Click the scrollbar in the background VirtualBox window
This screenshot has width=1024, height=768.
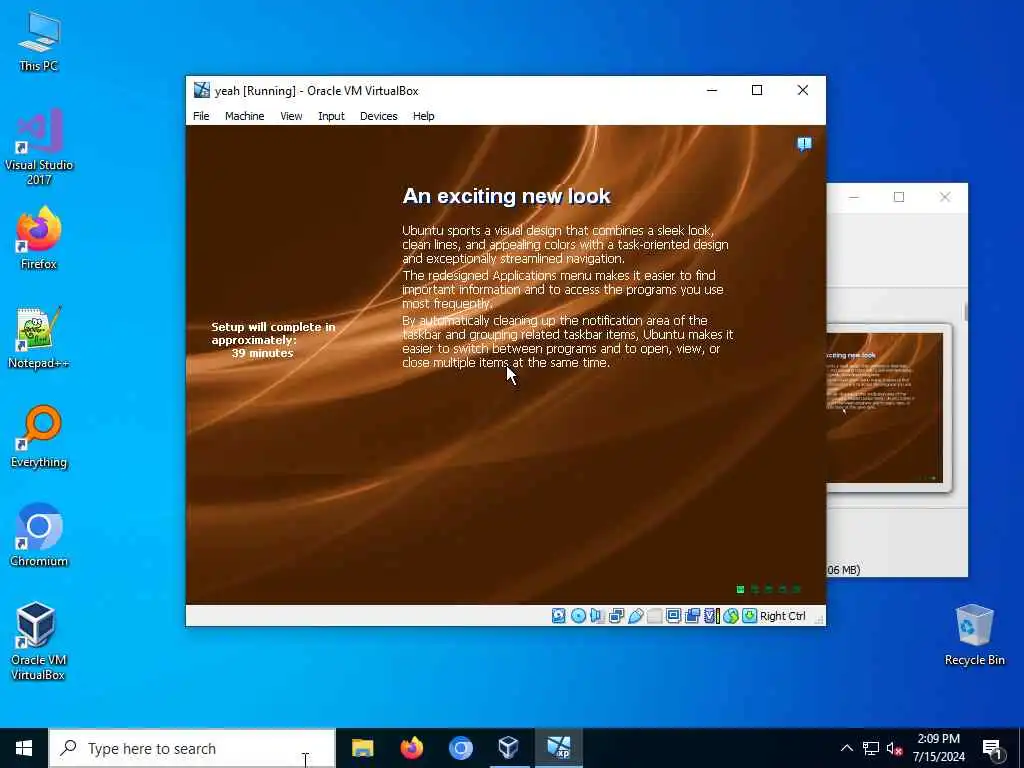(x=965, y=312)
